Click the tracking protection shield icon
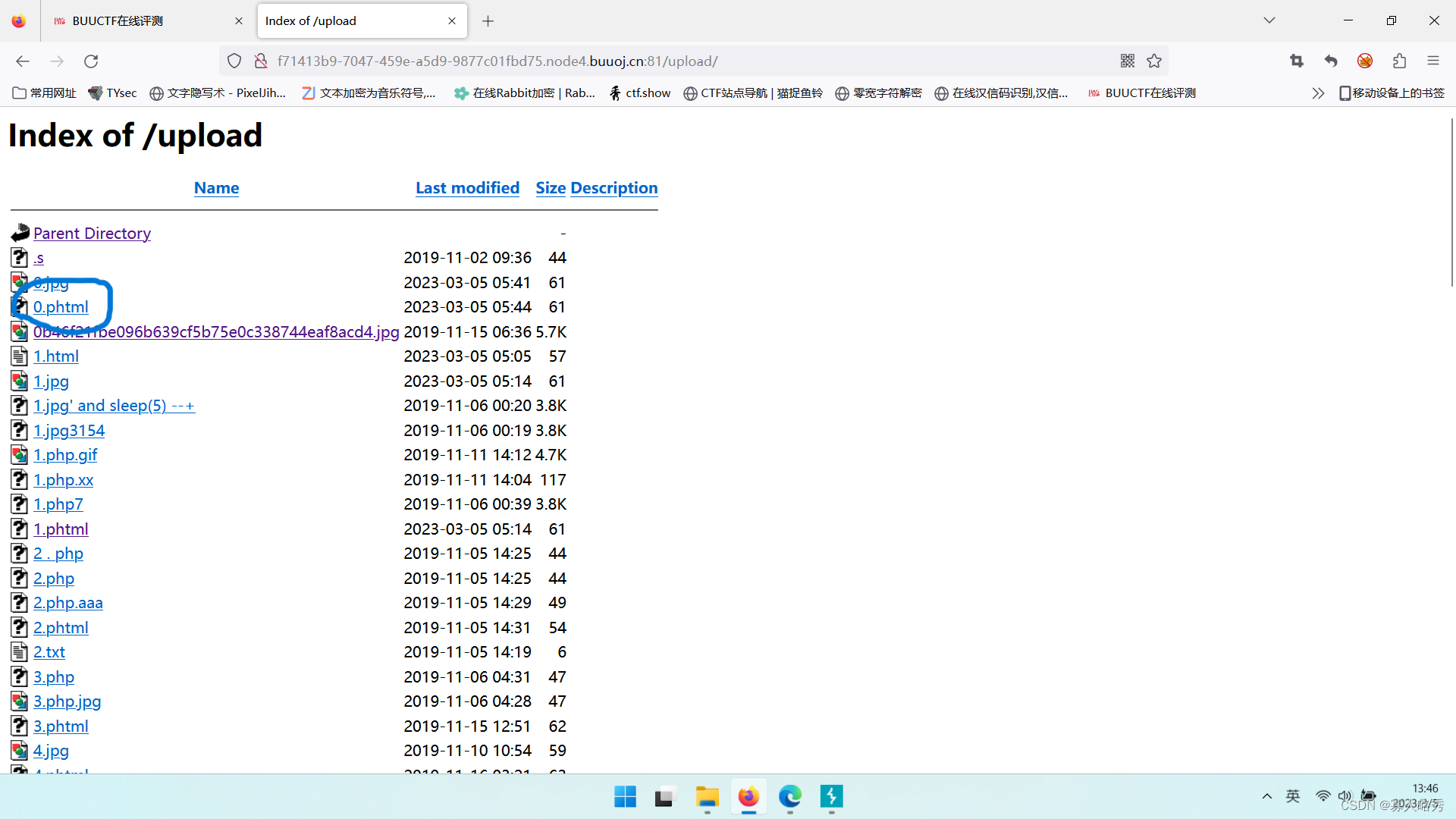The width and height of the screenshot is (1456, 819). (x=234, y=61)
